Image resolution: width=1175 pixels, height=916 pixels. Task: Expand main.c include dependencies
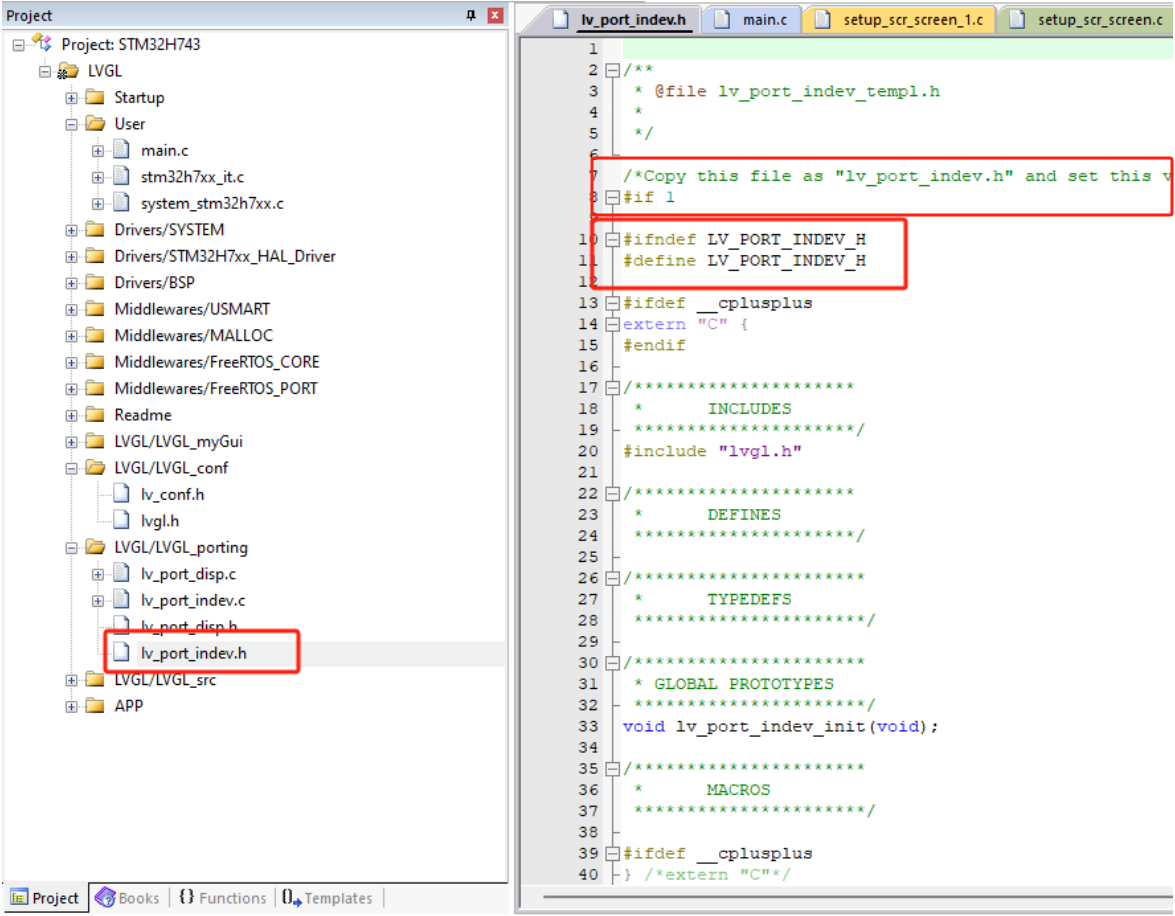click(x=97, y=151)
